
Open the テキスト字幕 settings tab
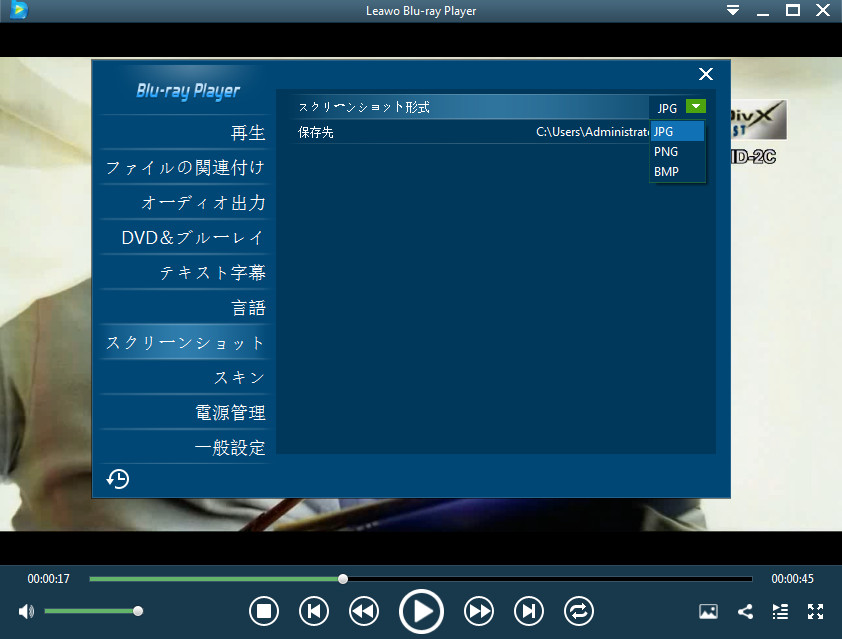tap(185, 272)
